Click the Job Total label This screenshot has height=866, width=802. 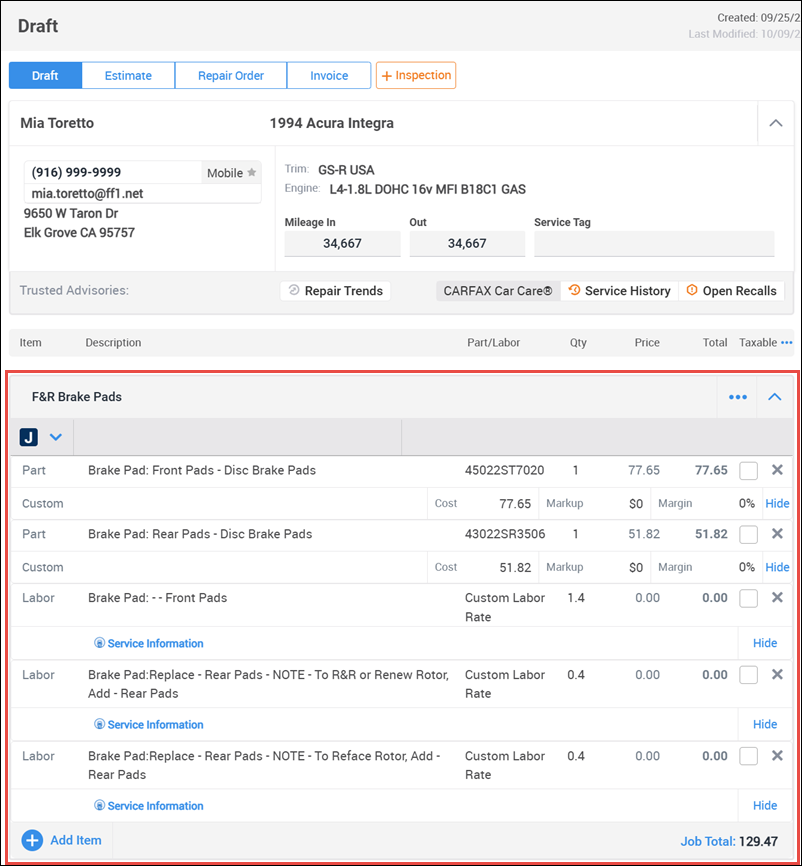tap(708, 841)
